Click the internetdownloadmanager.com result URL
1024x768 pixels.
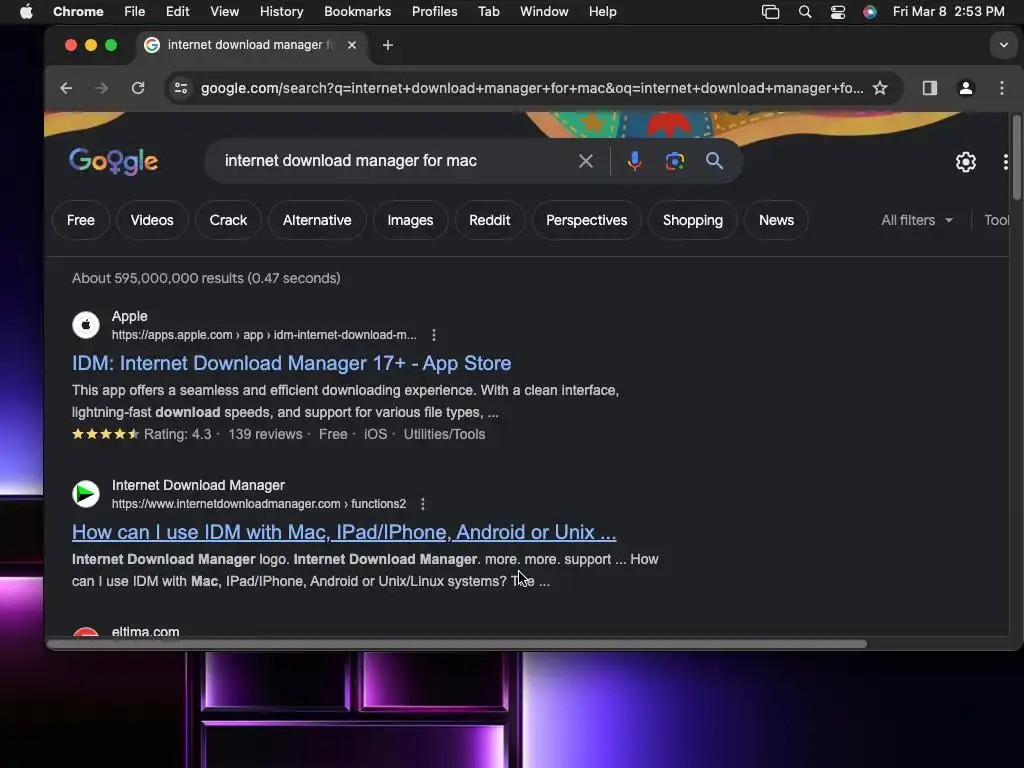[x=259, y=504]
